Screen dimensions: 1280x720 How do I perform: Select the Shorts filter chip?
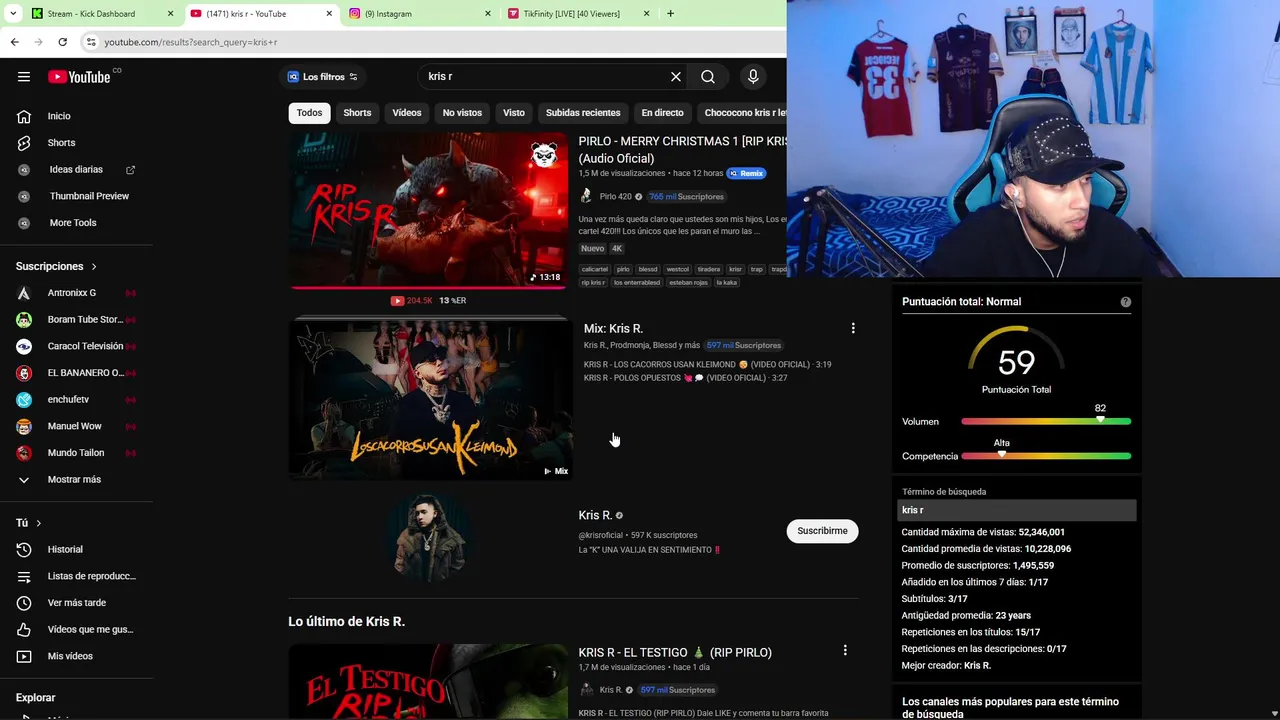tap(357, 113)
